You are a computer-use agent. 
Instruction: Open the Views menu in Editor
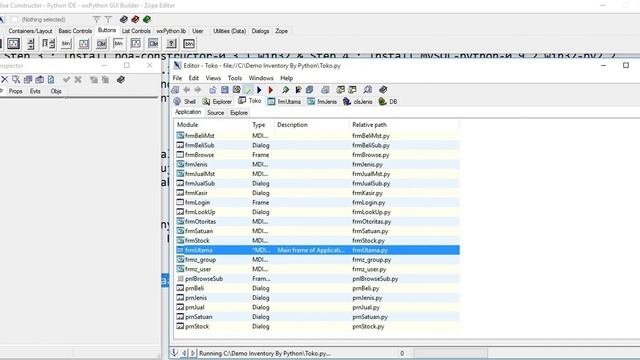coord(213,78)
